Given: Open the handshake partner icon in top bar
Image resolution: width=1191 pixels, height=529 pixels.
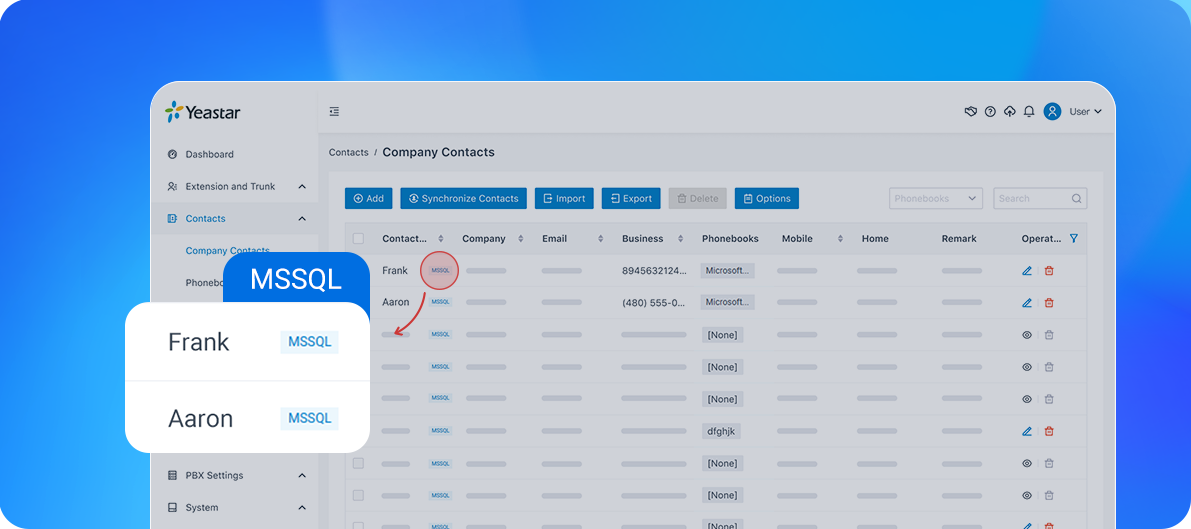Looking at the screenshot, I should (970, 112).
